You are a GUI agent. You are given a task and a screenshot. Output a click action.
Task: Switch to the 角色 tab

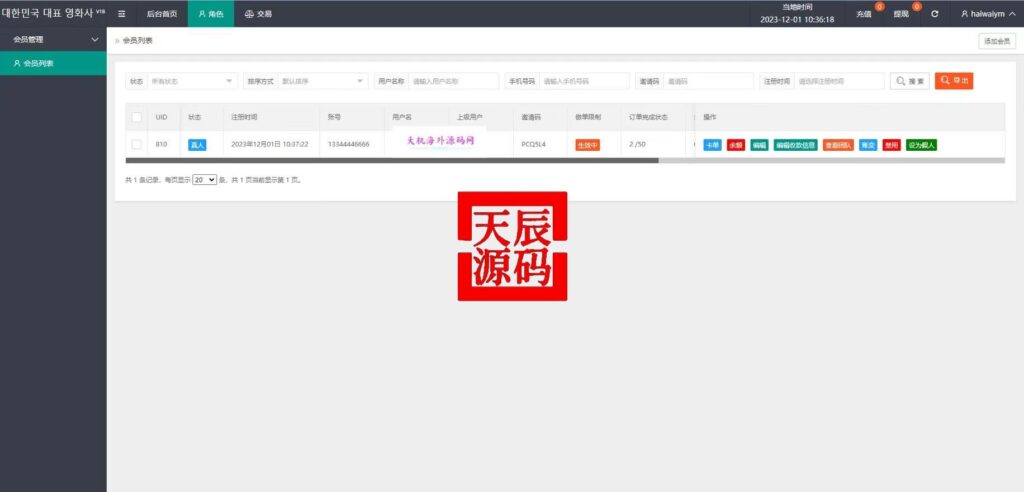pos(211,14)
